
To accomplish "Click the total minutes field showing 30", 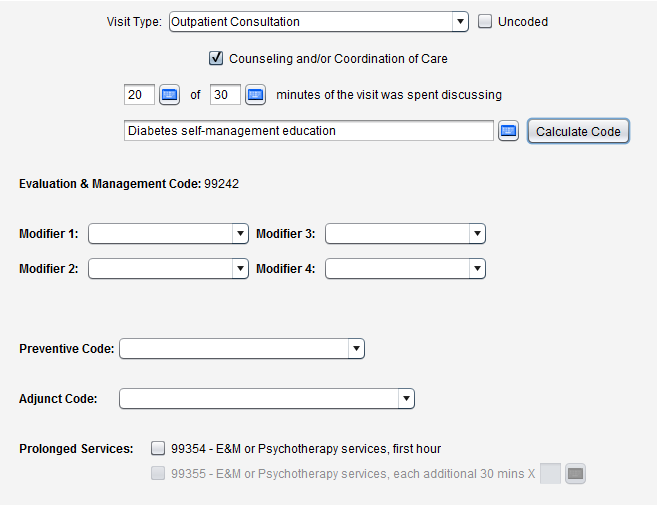I will pos(225,95).
